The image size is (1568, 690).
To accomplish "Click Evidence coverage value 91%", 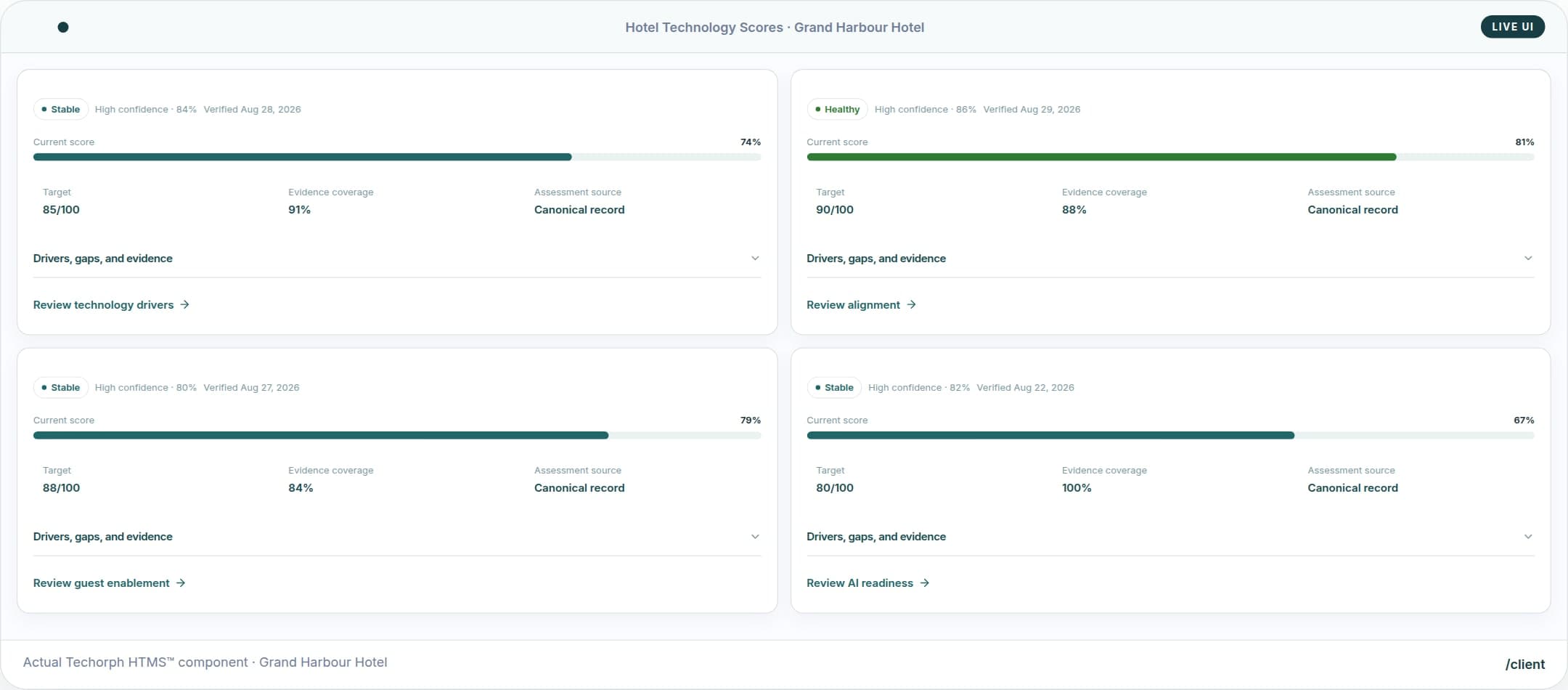I will (x=299, y=210).
